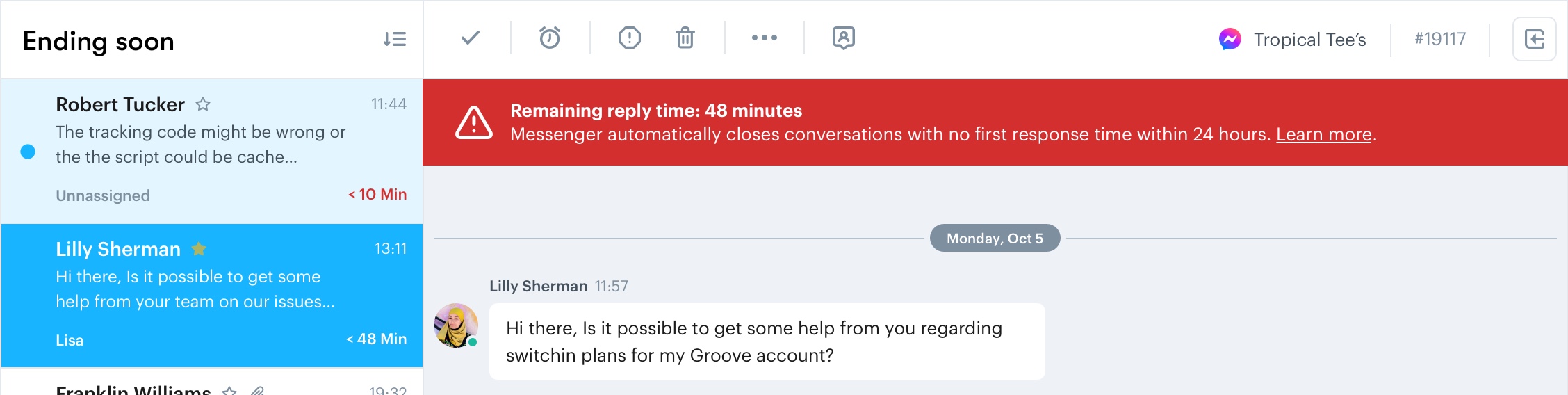Click Lilly Sherman's avatar picture
Image resolution: width=1568 pixels, height=395 pixels.
click(456, 325)
